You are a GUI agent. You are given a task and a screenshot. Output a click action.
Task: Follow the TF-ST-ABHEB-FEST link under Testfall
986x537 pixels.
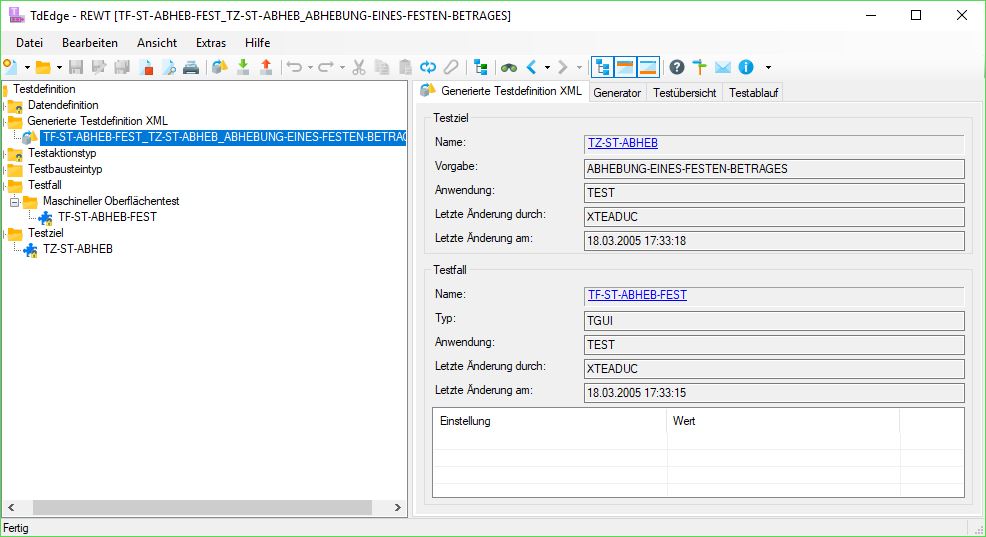(x=637, y=295)
